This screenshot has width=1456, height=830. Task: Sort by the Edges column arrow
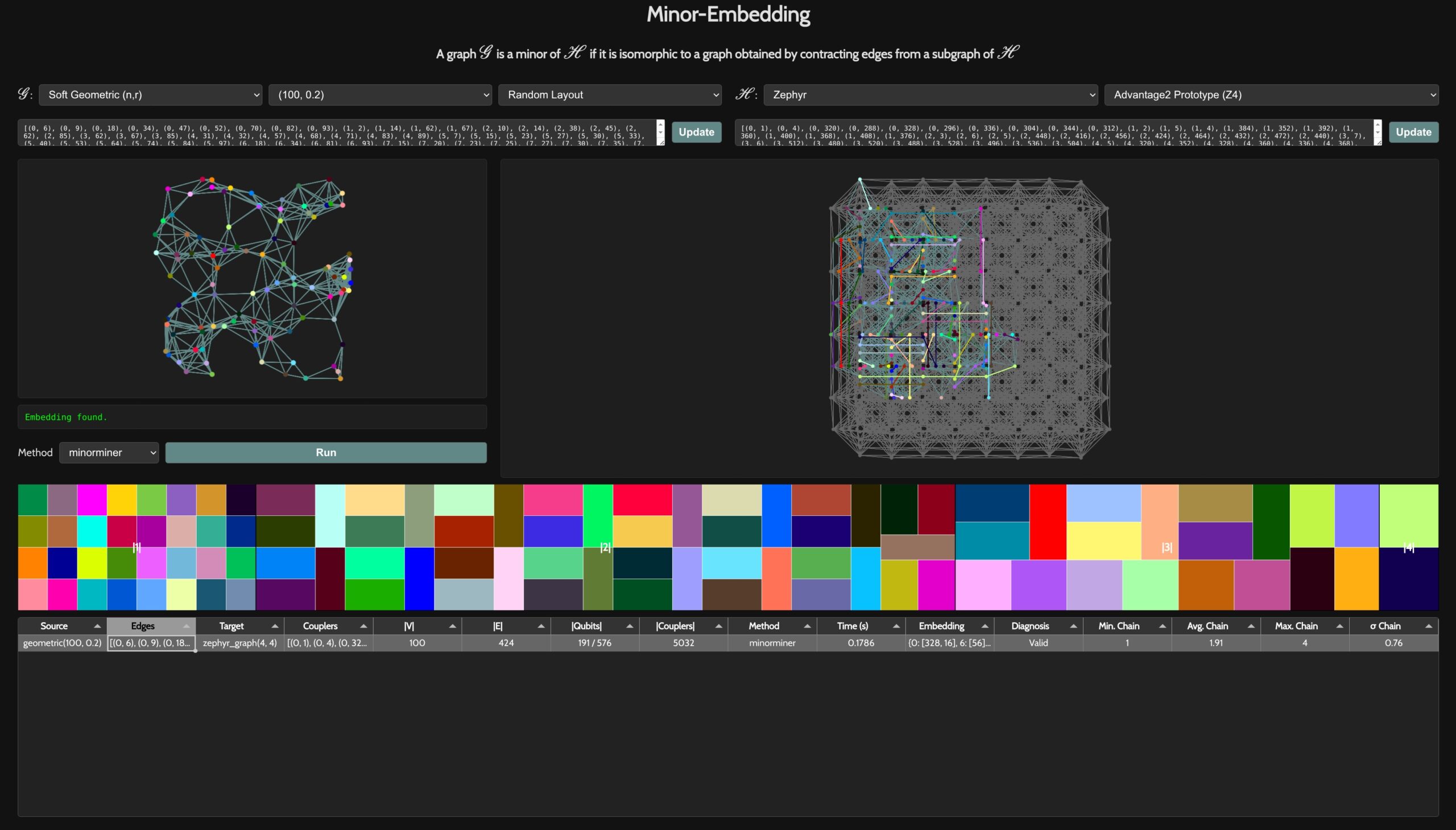[x=187, y=626]
